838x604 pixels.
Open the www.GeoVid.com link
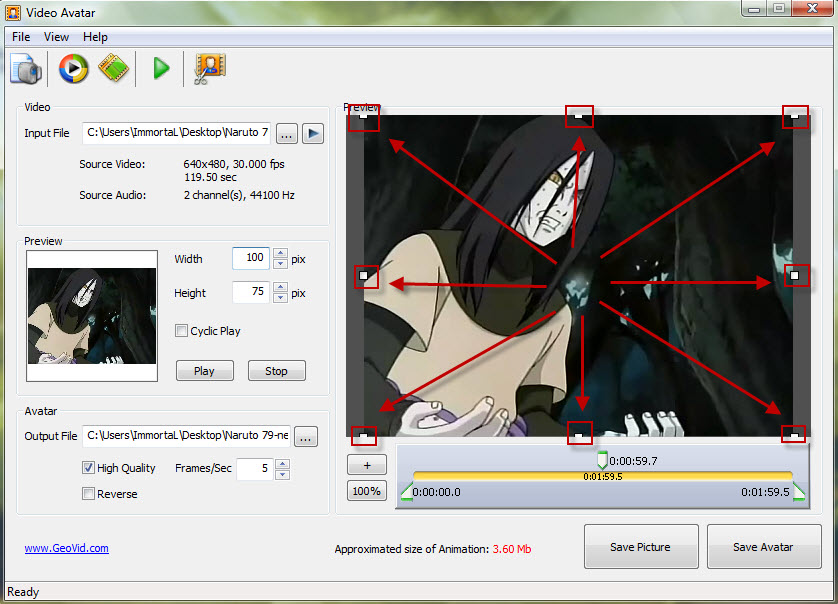pos(66,548)
